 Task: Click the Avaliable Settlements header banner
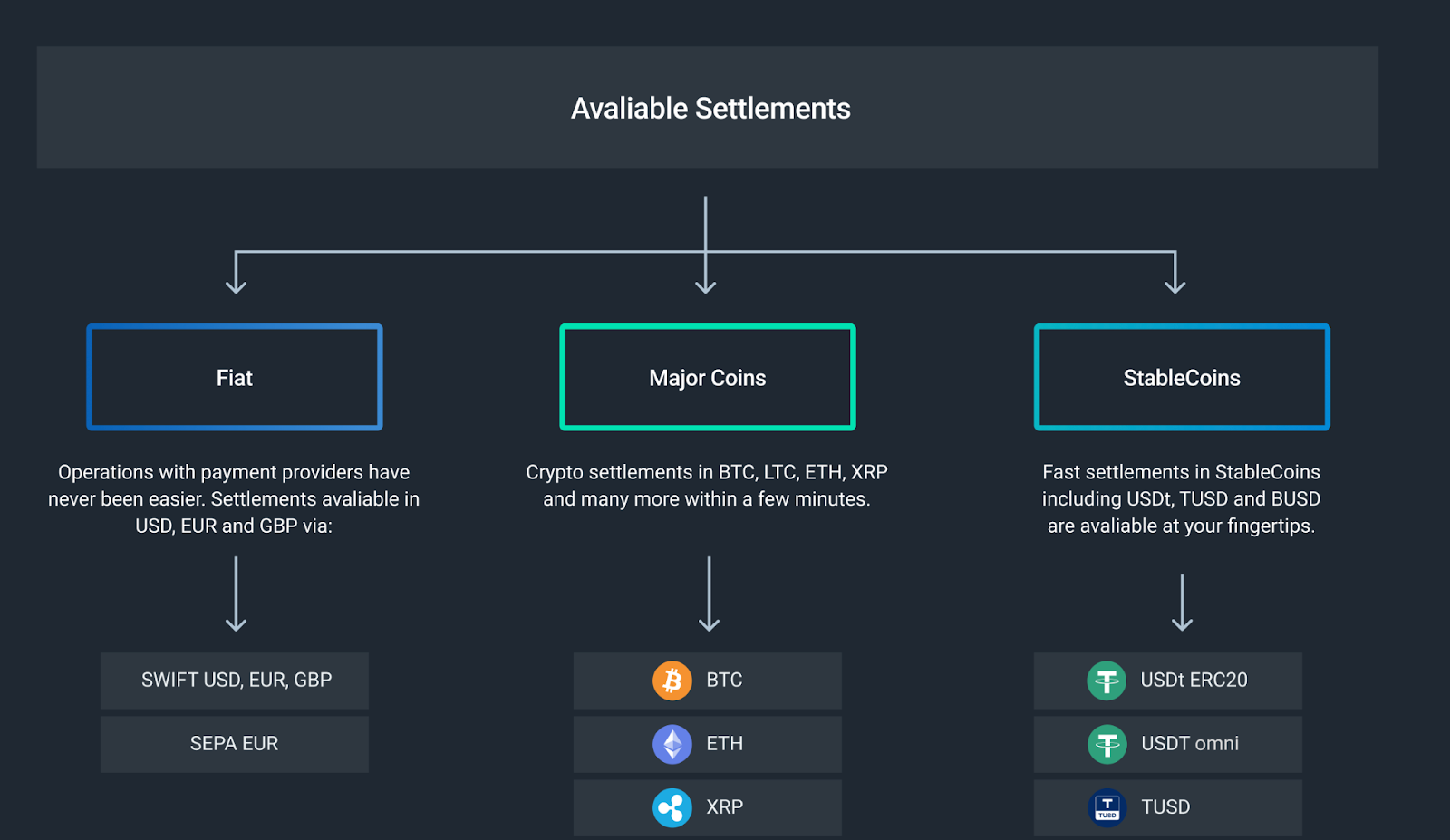pyautogui.click(x=708, y=108)
